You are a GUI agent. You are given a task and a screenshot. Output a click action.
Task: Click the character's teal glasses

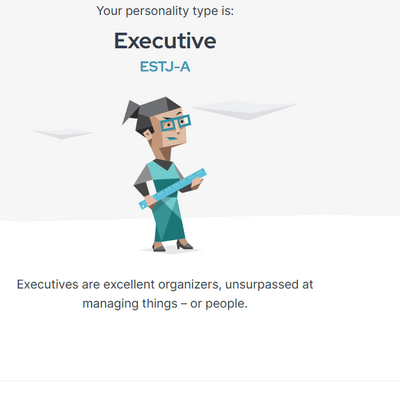175,122
